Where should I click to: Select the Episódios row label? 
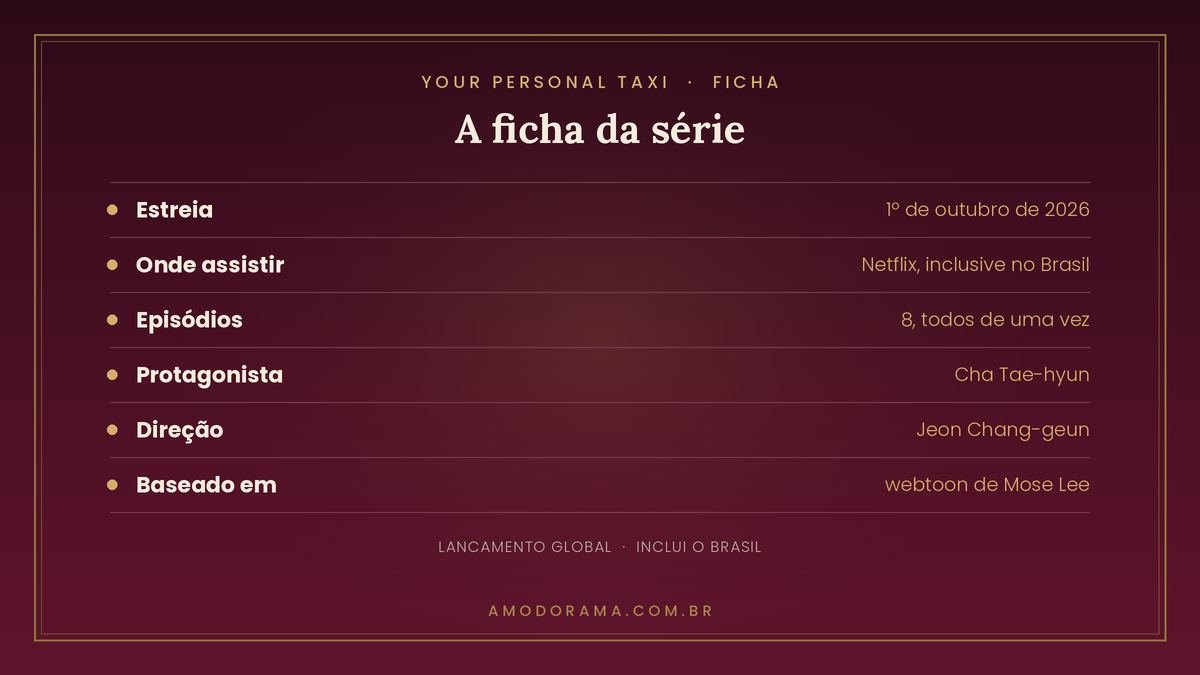click(x=189, y=320)
